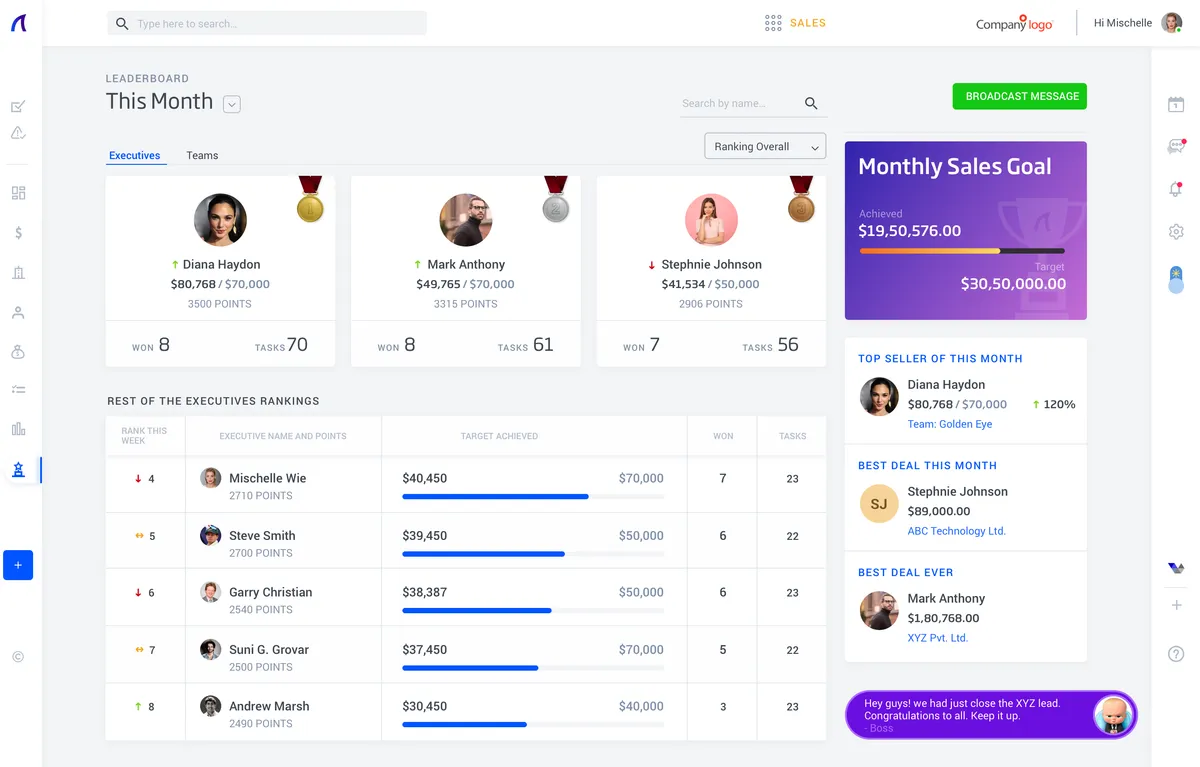Click the Monthly Sales Goal progress bar
Viewport: 1200px width, 767px height.
[962, 251]
